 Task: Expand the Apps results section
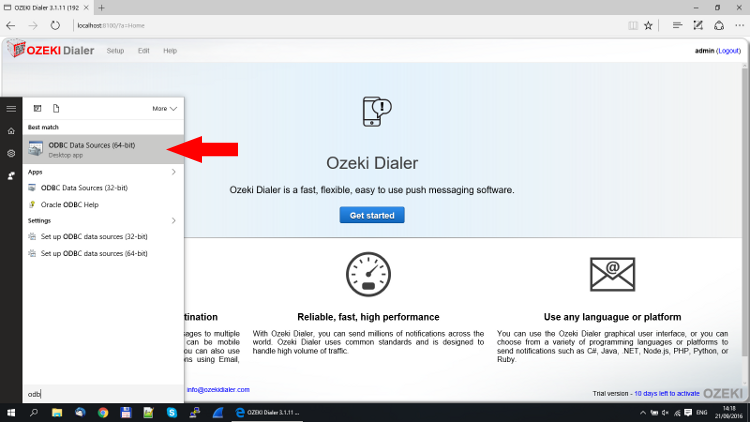[173, 172]
